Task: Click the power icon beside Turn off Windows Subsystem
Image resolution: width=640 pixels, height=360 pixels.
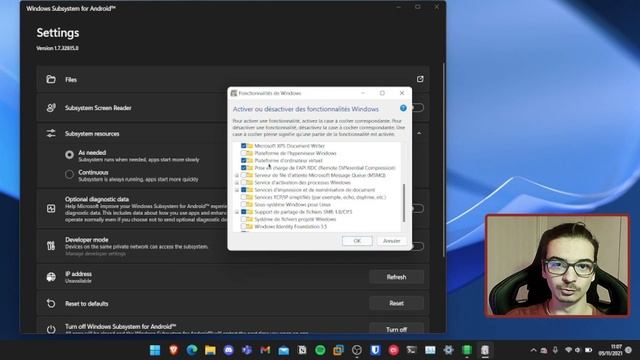Action: pyautogui.click(x=51, y=329)
